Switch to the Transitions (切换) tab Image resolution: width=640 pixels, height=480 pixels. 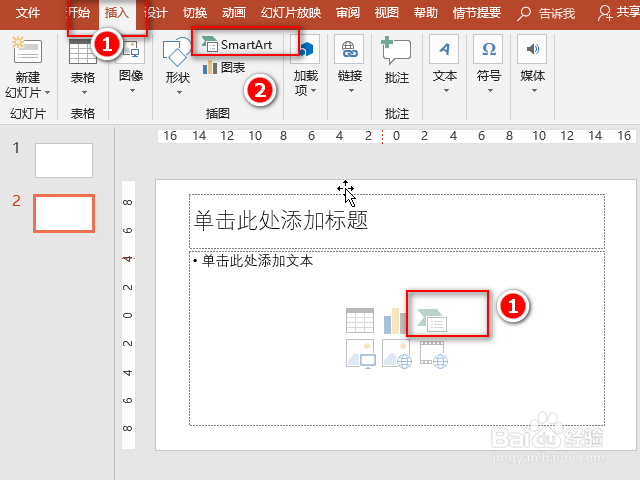[x=195, y=13]
